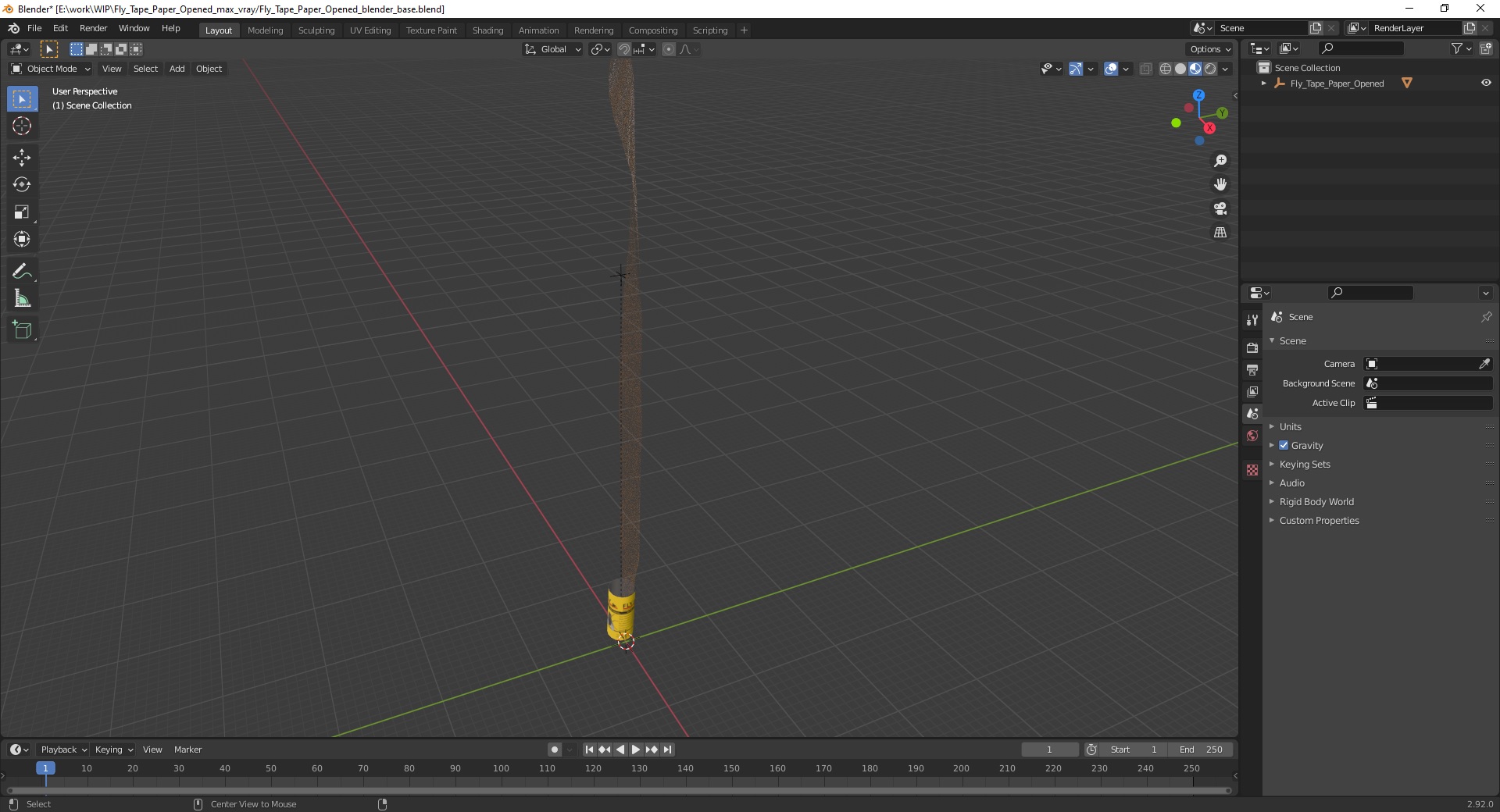The image size is (1500, 812).
Task: Toggle viewport gizmos button
Action: 1076,69
